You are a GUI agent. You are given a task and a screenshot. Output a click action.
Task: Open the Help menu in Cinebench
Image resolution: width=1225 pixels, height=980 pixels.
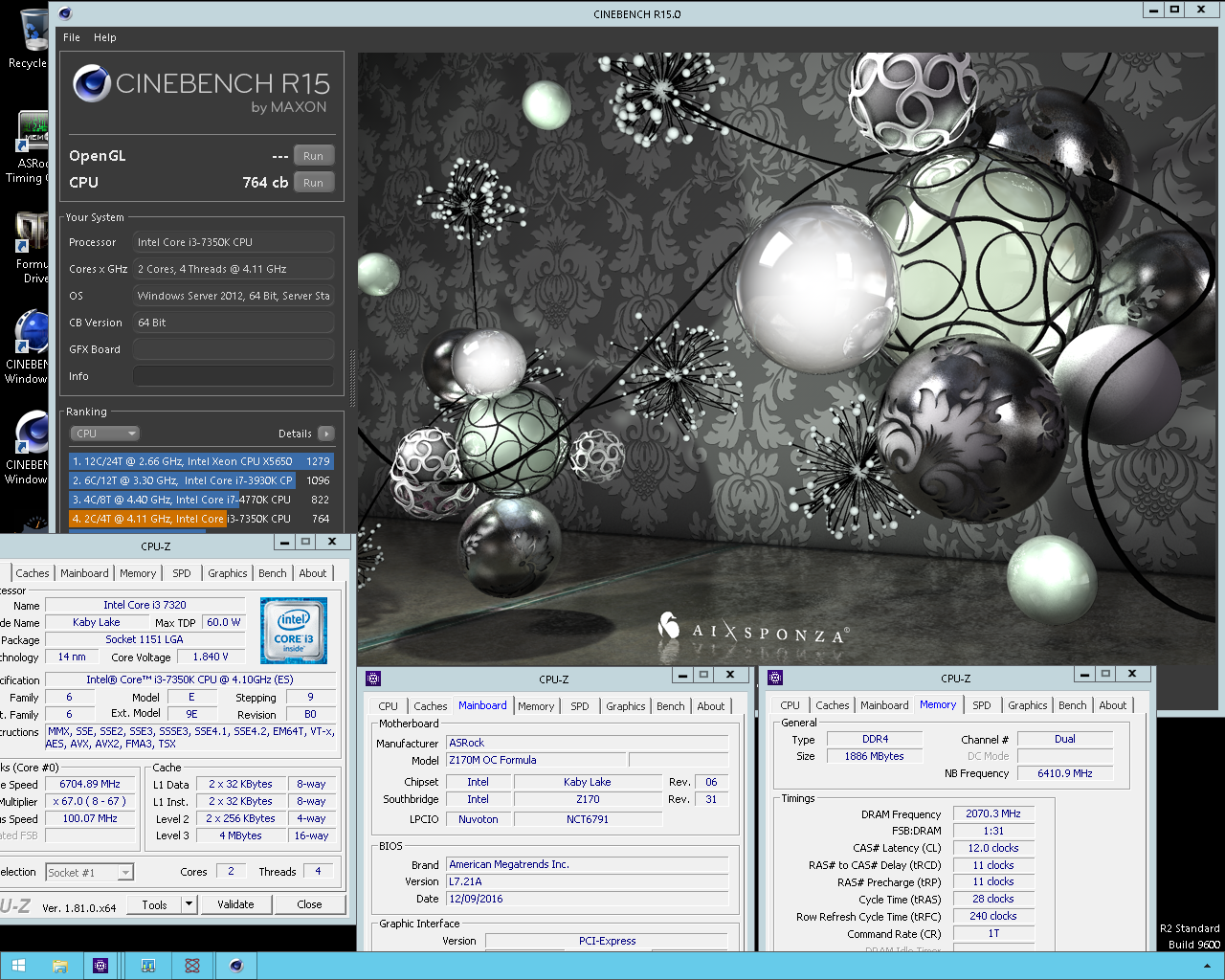pos(104,37)
